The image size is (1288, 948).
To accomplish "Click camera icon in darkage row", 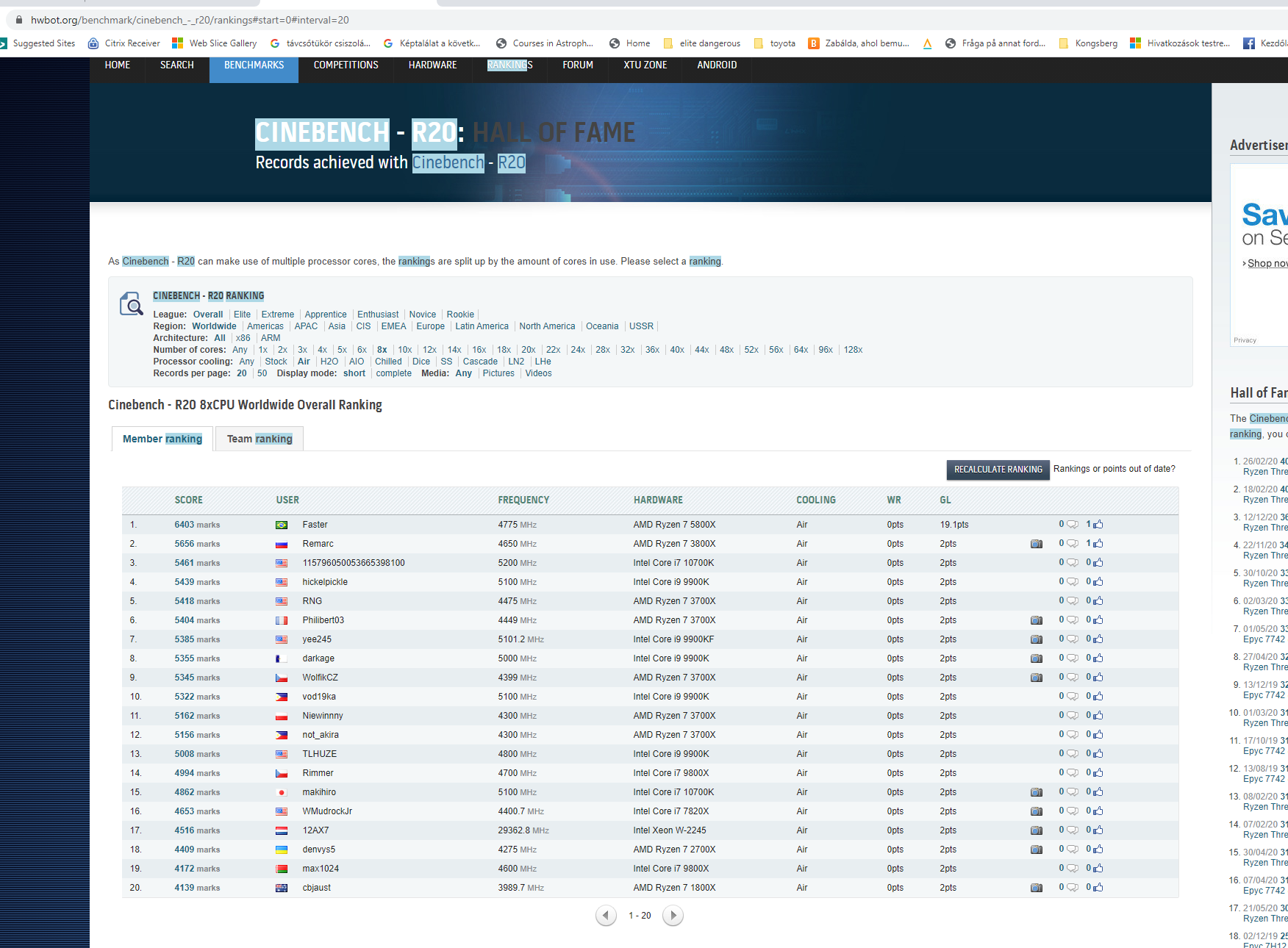I will click(1037, 658).
